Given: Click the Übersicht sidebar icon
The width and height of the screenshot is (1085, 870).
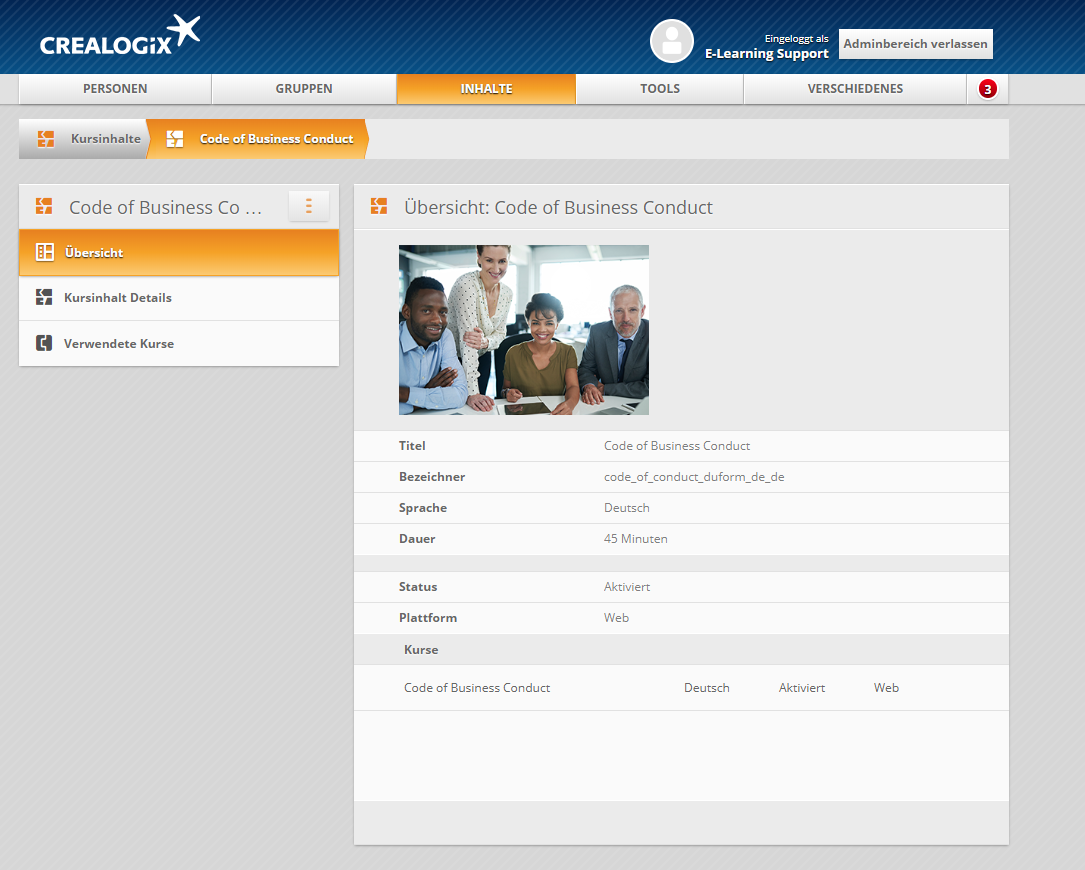Looking at the screenshot, I should [44, 252].
